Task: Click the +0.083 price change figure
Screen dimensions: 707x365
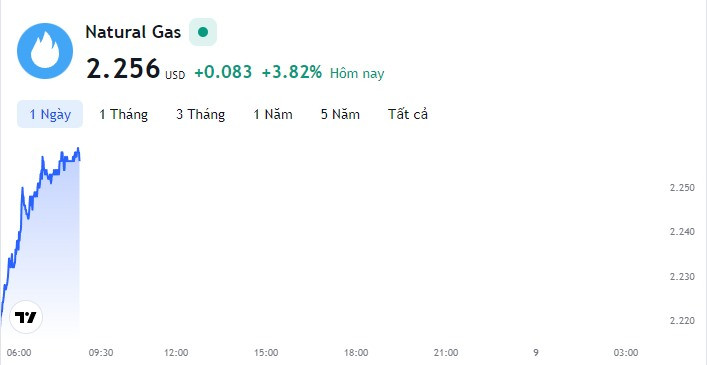Action: 223,72
